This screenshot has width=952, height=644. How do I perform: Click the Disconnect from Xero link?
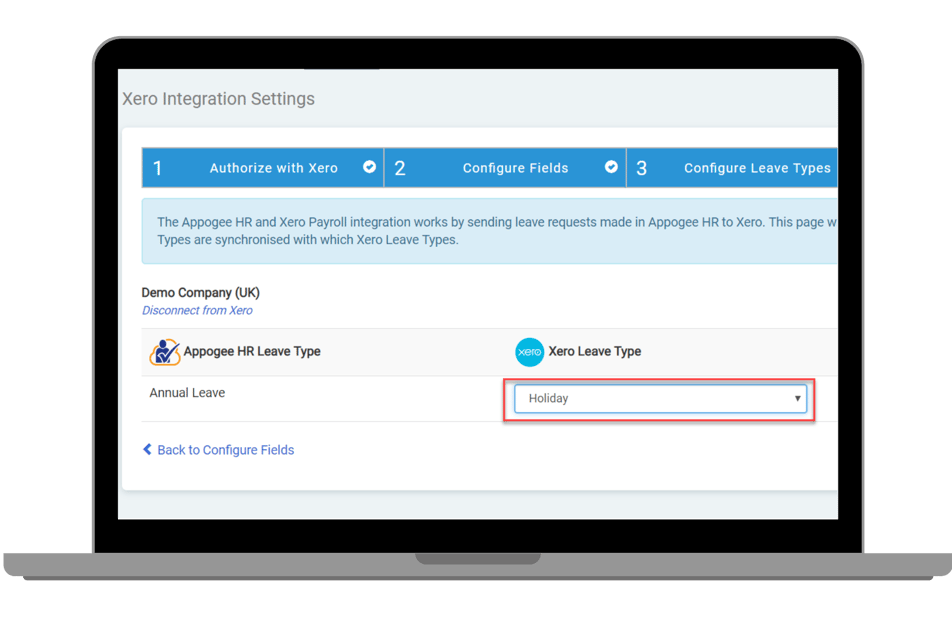pos(197,310)
